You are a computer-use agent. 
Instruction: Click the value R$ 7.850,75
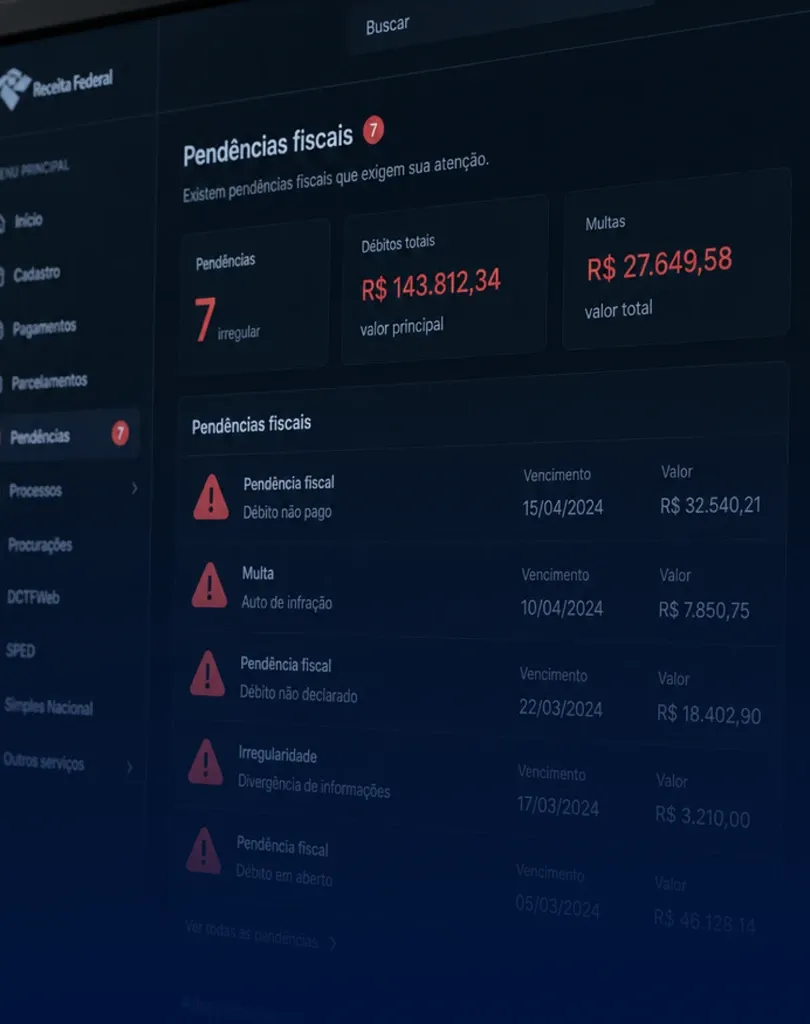[704, 610]
